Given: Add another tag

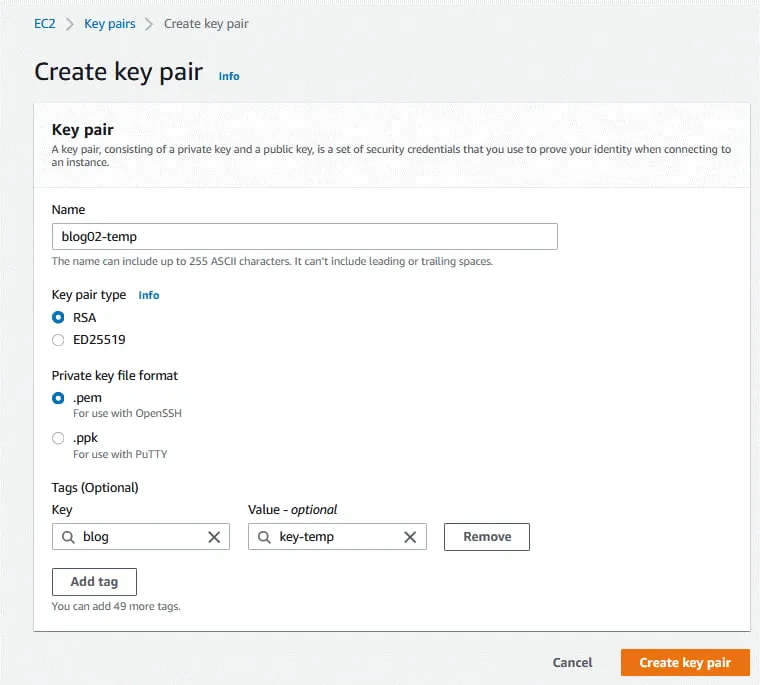Looking at the screenshot, I should click(94, 582).
